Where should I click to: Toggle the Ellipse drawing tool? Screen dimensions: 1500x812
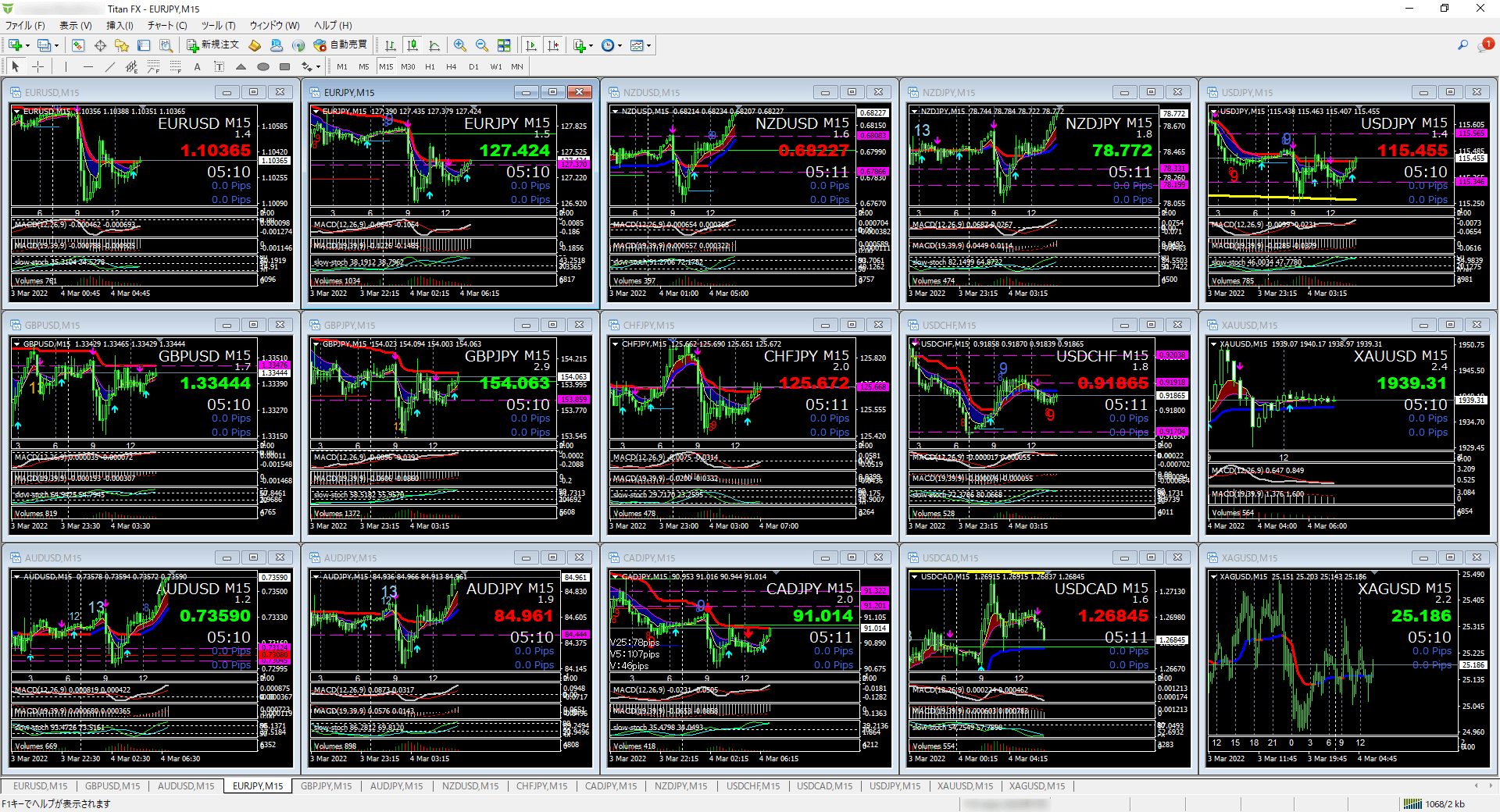coord(263,66)
